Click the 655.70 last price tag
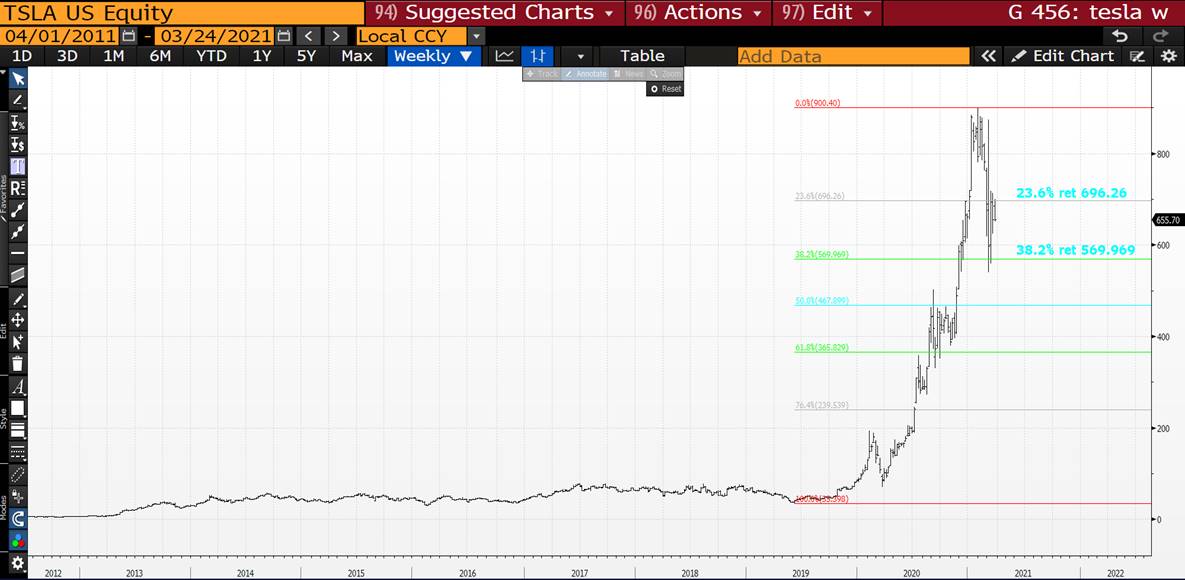Viewport: 1185px width, 580px height. 1168,220
